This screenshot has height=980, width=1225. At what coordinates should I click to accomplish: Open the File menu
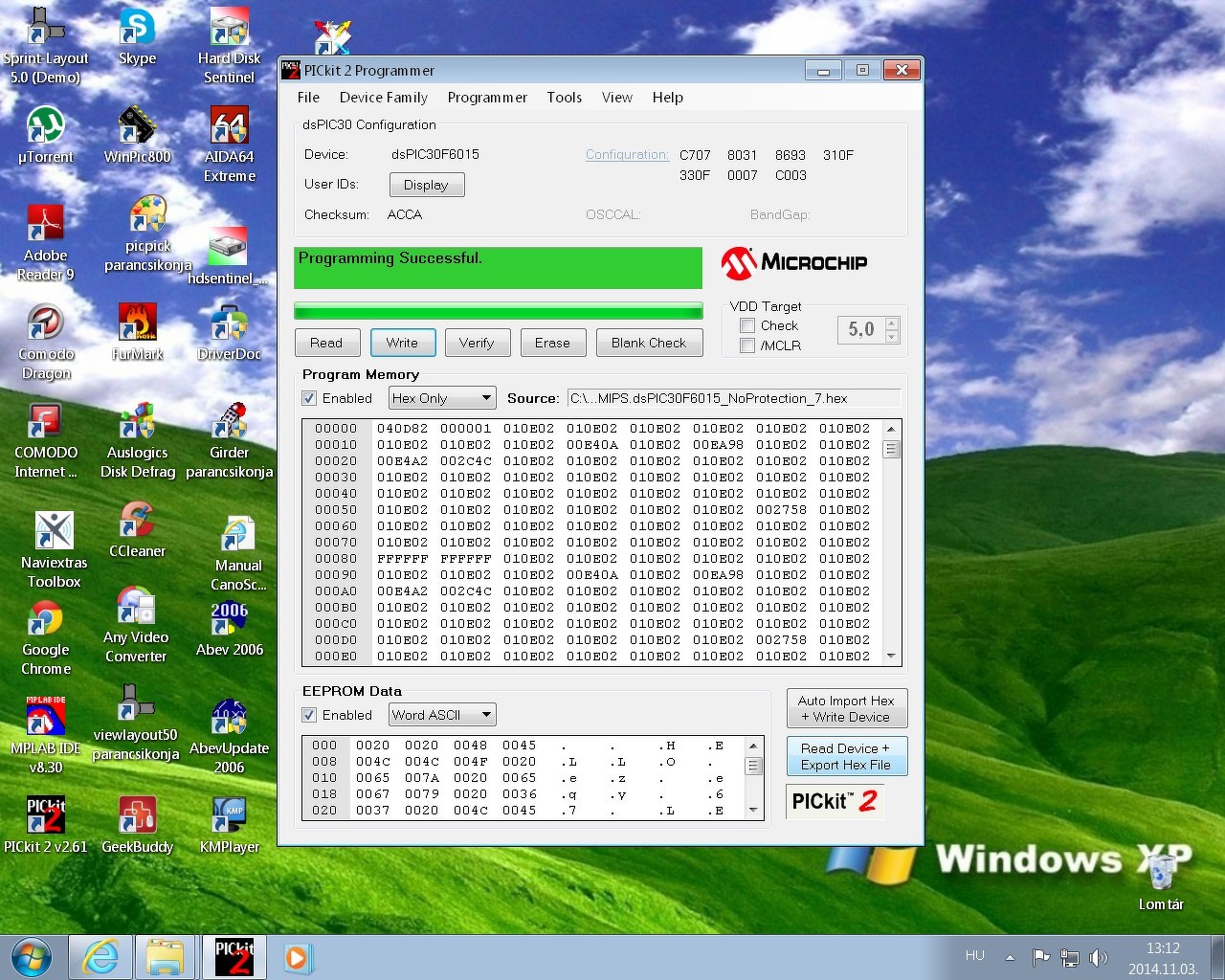coord(308,98)
